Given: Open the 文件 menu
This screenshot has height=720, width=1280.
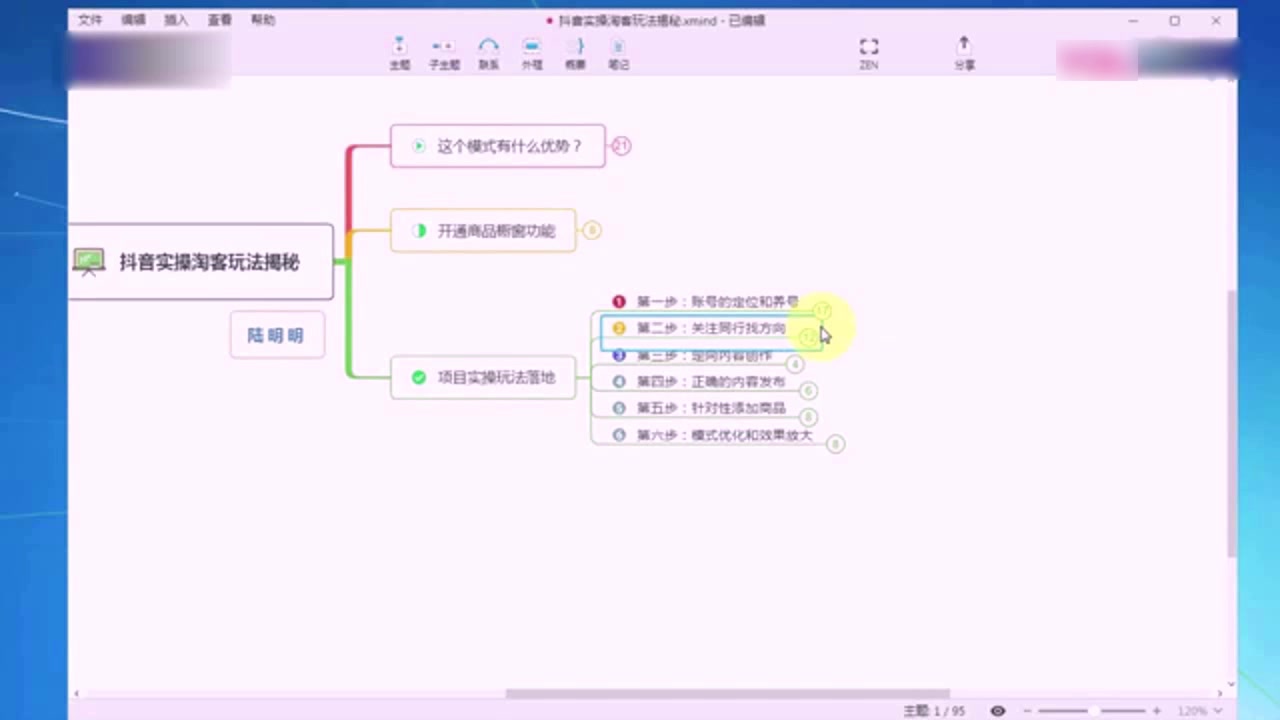Looking at the screenshot, I should tap(90, 20).
